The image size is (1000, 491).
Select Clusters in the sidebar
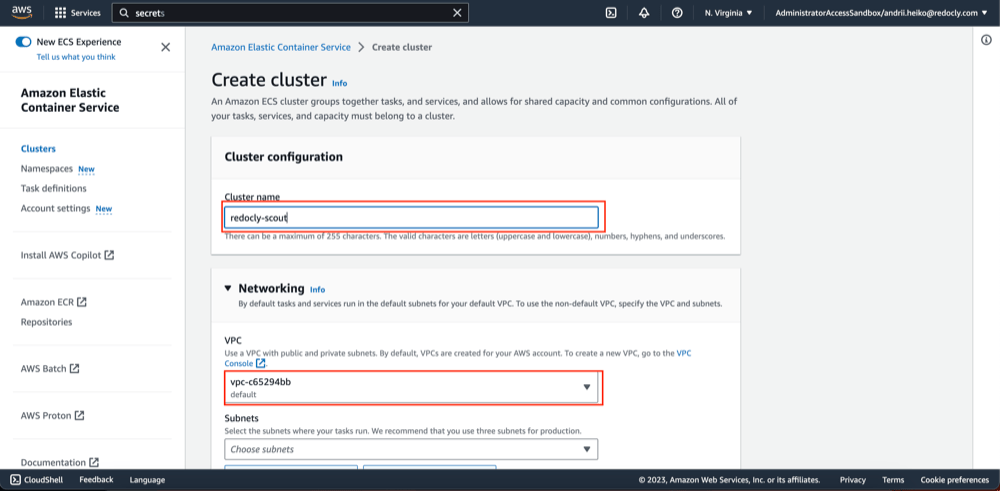(38, 149)
